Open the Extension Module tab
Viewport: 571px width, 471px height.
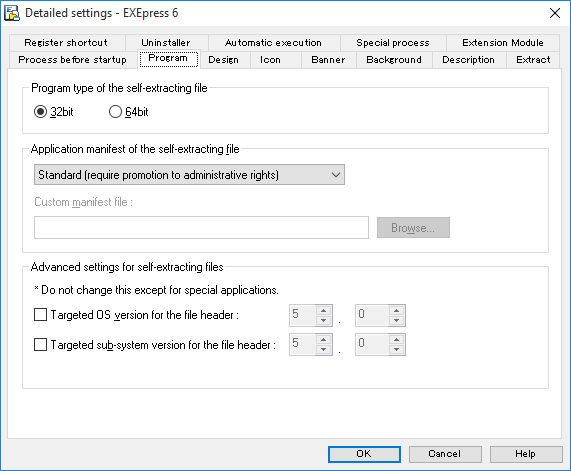click(x=503, y=43)
